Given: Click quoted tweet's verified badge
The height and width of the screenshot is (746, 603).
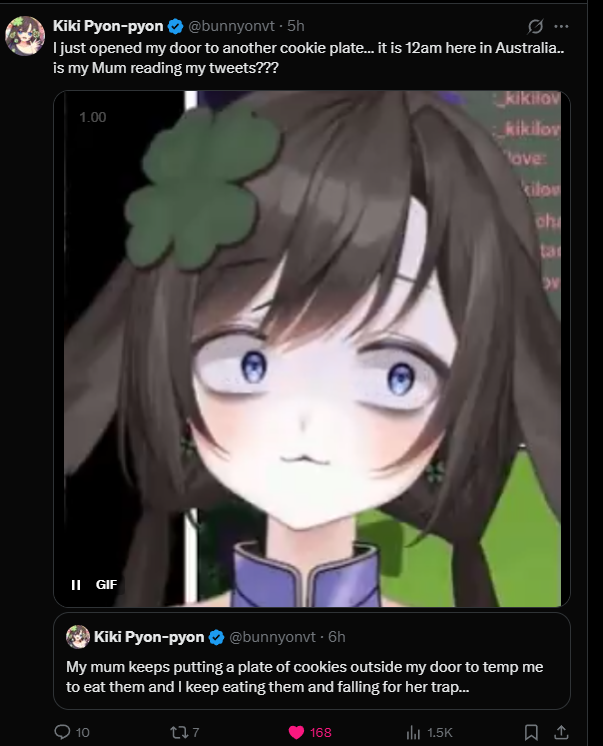Looking at the screenshot, I should coord(217,637).
